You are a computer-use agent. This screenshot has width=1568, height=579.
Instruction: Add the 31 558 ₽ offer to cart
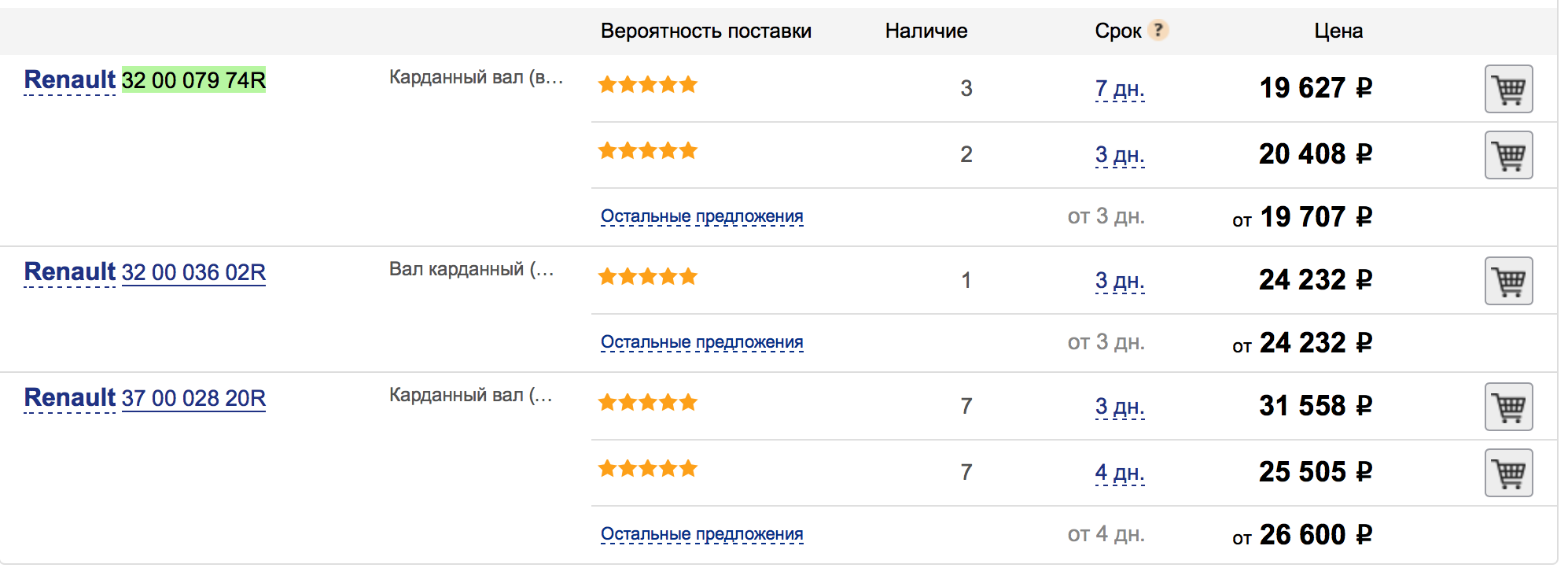(1508, 407)
